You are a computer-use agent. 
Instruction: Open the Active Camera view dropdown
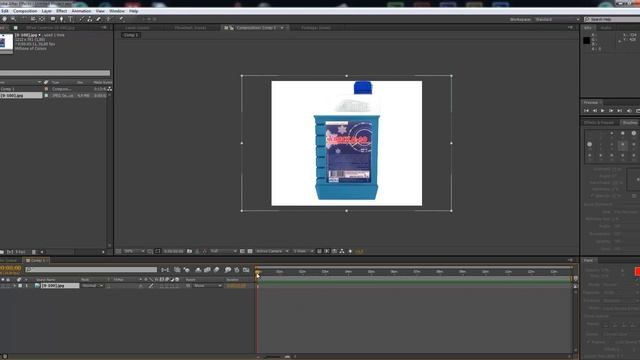pyautogui.click(x=272, y=251)
